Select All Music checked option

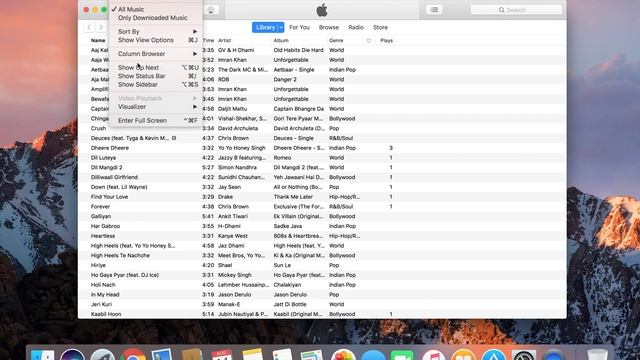(x=156, y=9)
